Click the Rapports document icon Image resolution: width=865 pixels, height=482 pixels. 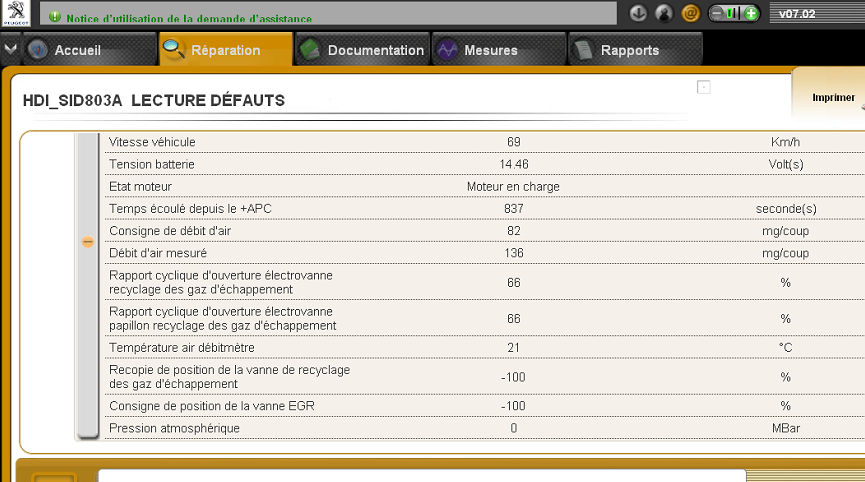coord(583,50)
